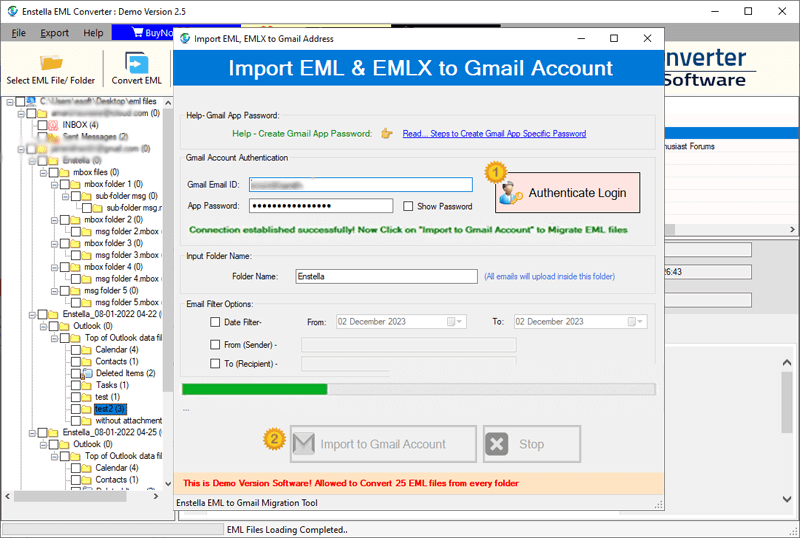Click 'EML Files Loading Completed..' status text
The height and width of the screenshot is (538, 800).
[x=287, y=529]
